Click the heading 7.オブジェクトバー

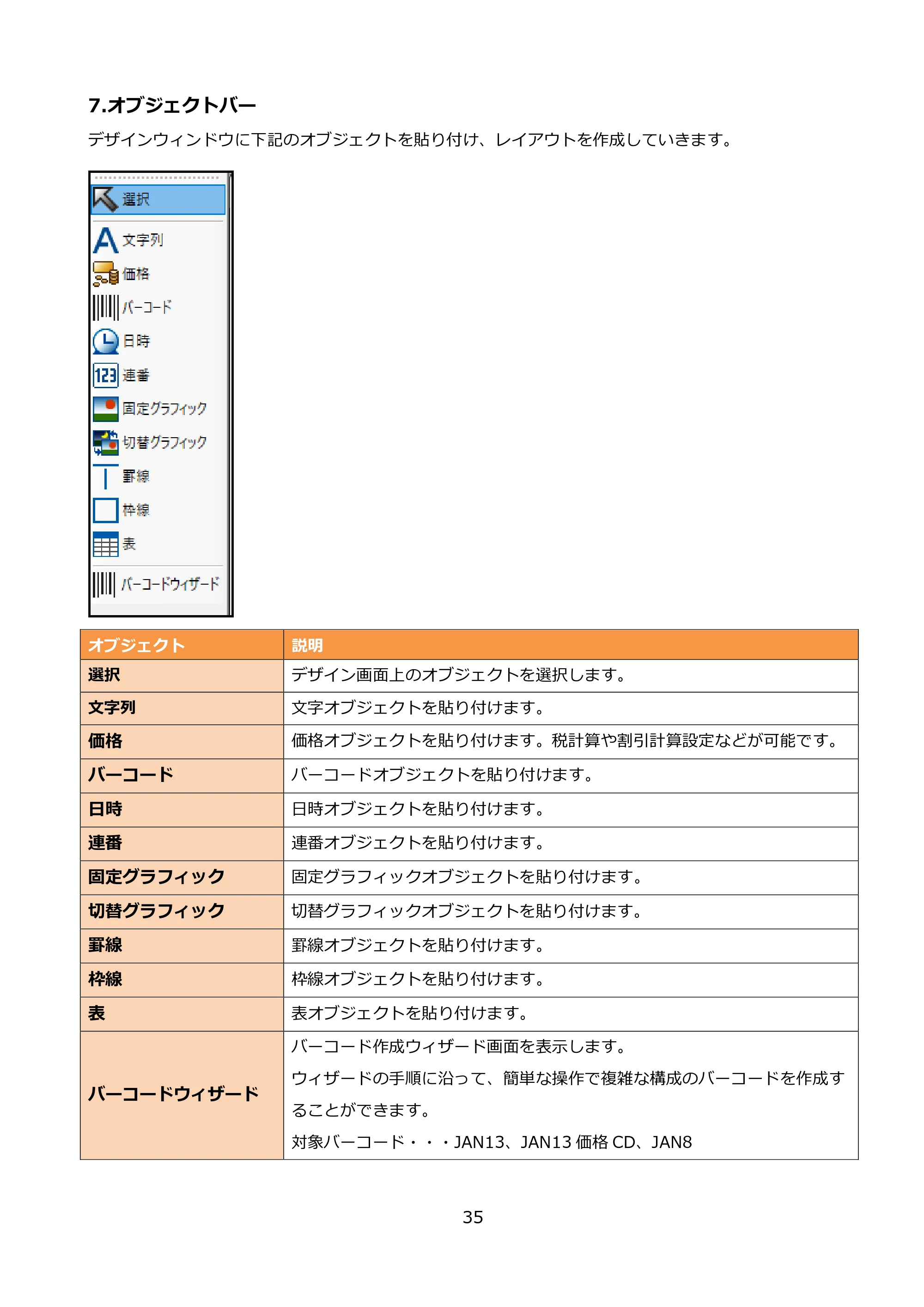coord(172,105)
